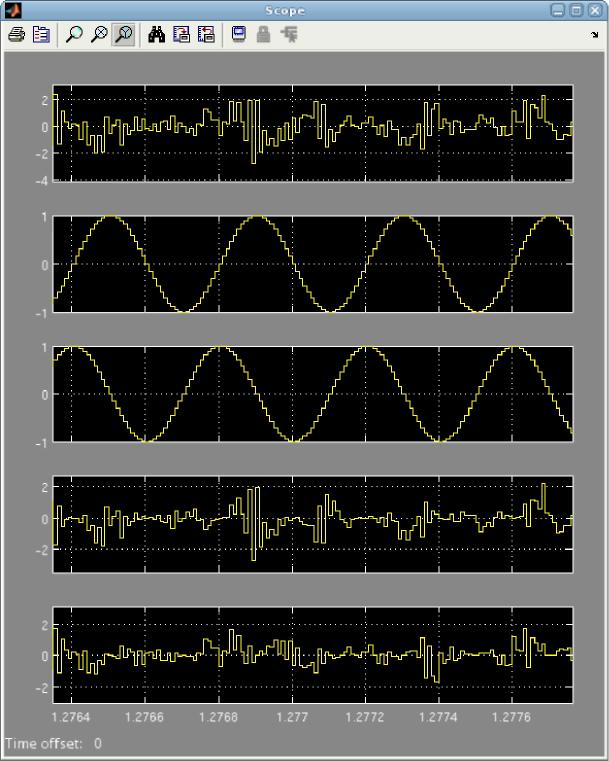Click the 1.2776 time axis label
Viewport: 609px width, 761px height.
click(x=511, y=717)
